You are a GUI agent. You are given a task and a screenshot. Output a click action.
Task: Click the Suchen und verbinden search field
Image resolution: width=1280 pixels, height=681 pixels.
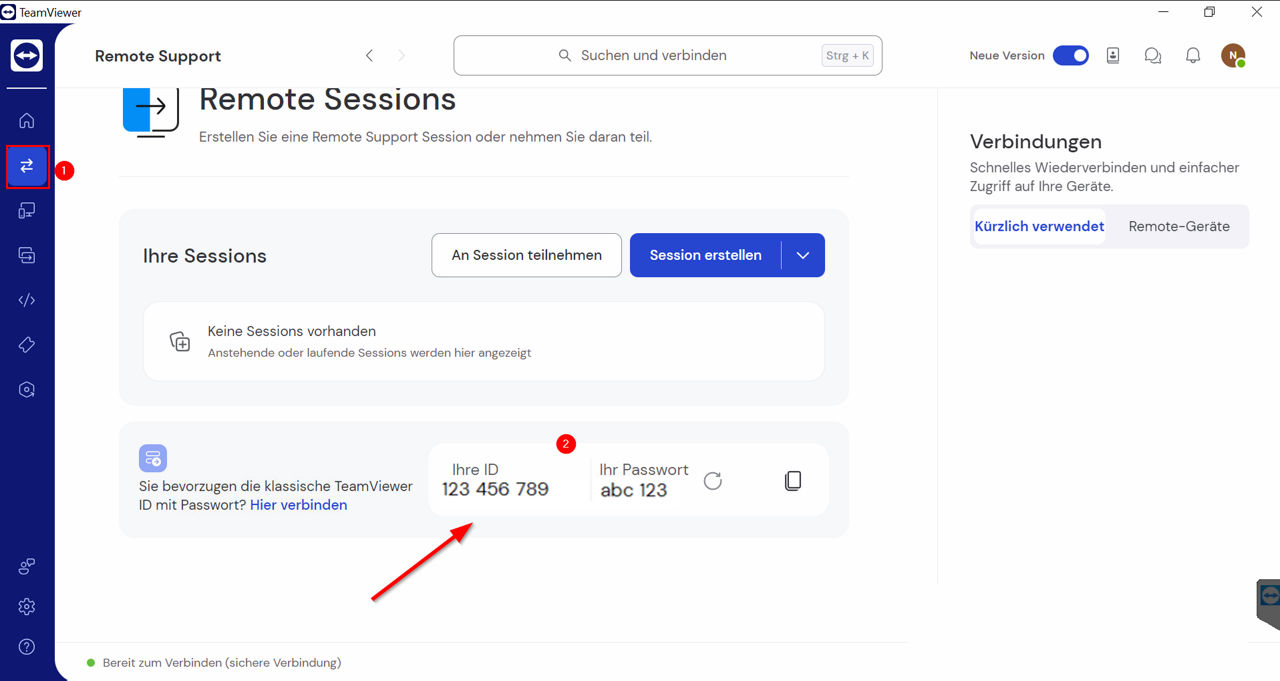click(668, 56)
